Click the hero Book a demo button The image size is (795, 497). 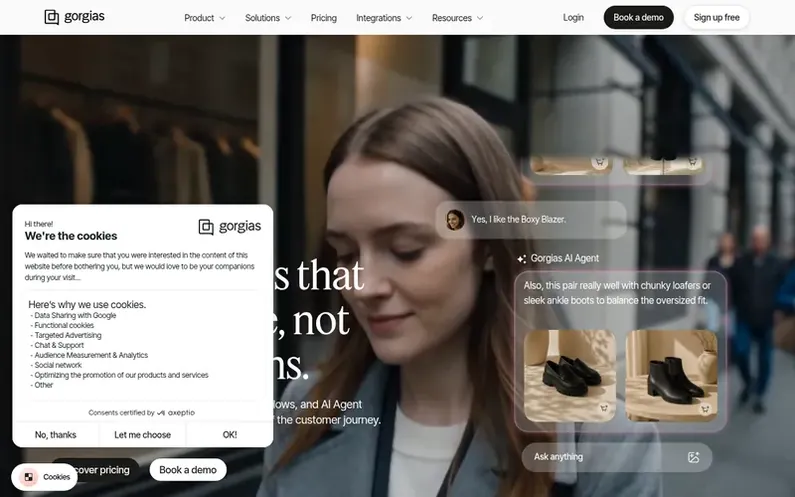188,470
